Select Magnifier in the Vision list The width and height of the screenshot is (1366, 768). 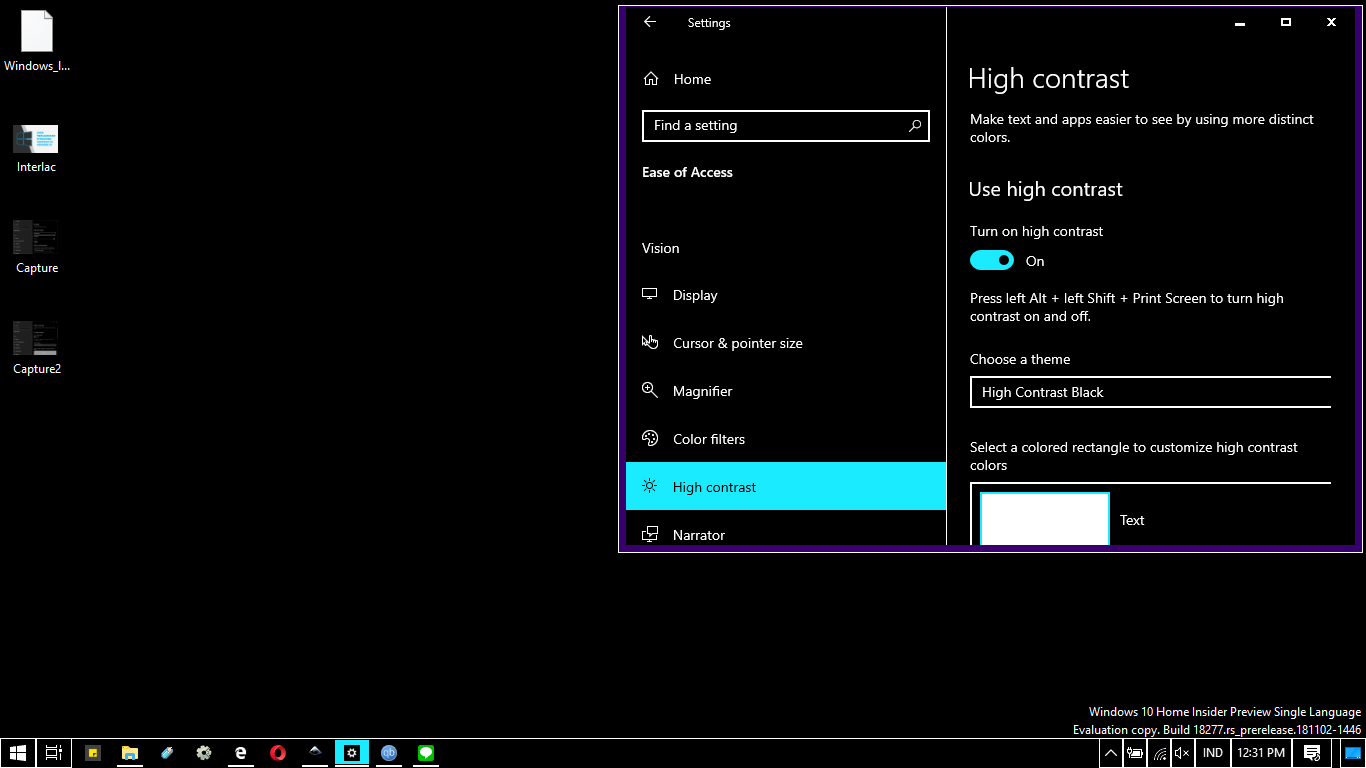pyautogui.click(x=702, y=391)
